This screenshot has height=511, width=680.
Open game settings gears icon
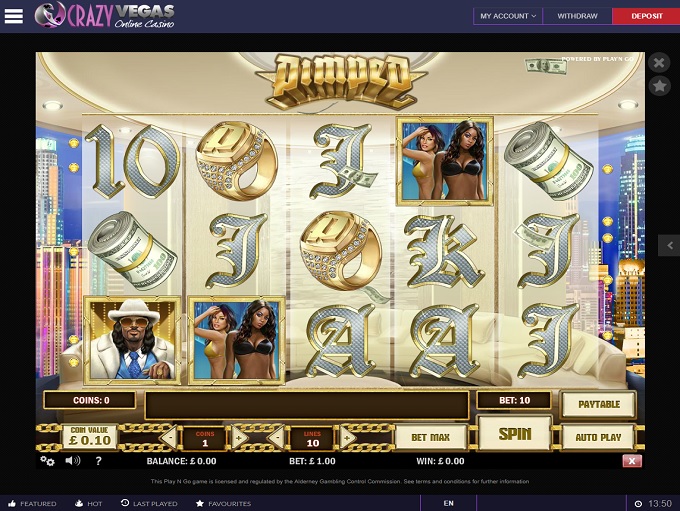[47, 461]
